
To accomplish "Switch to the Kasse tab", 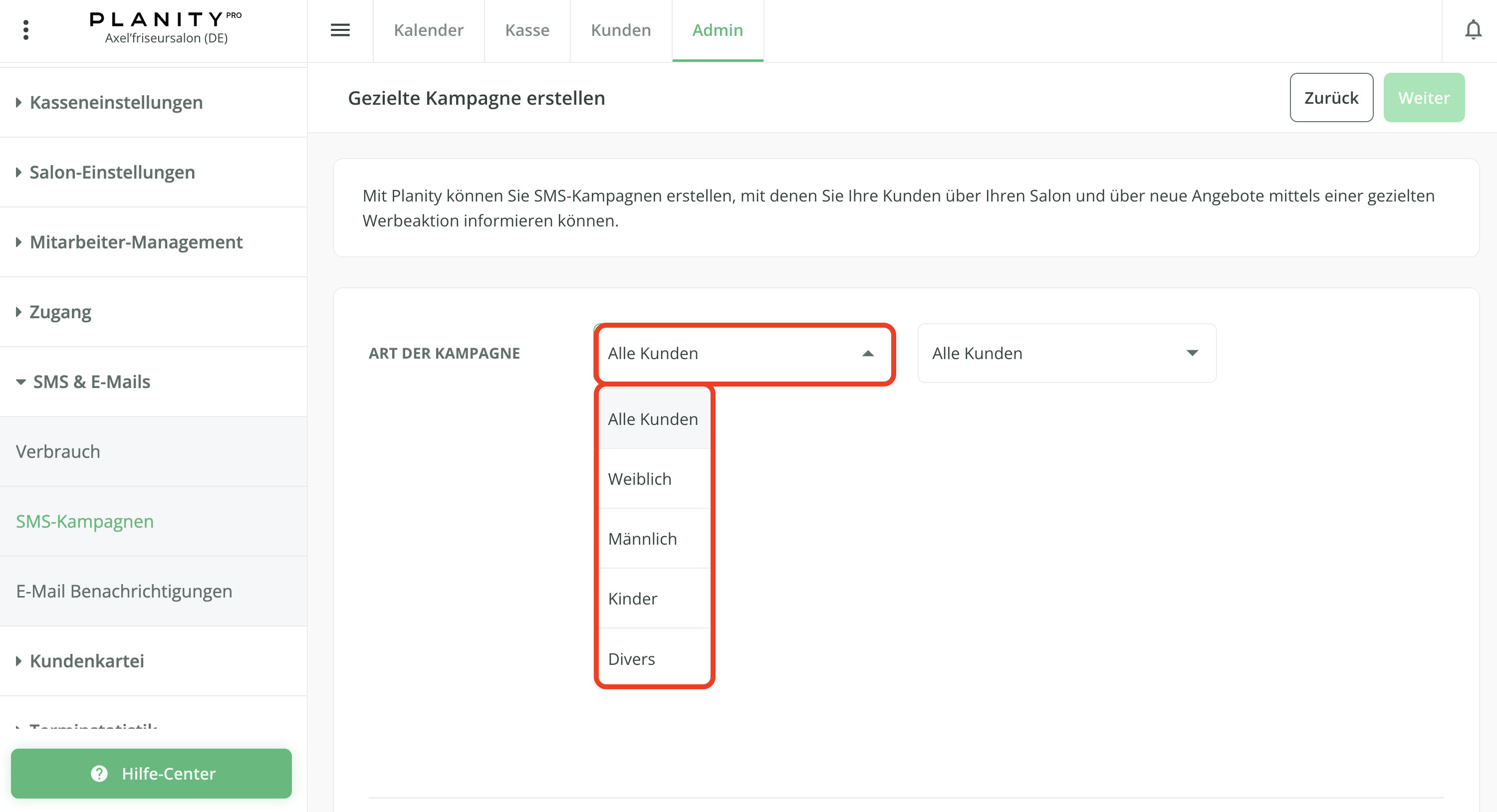I will pos(527,30).
